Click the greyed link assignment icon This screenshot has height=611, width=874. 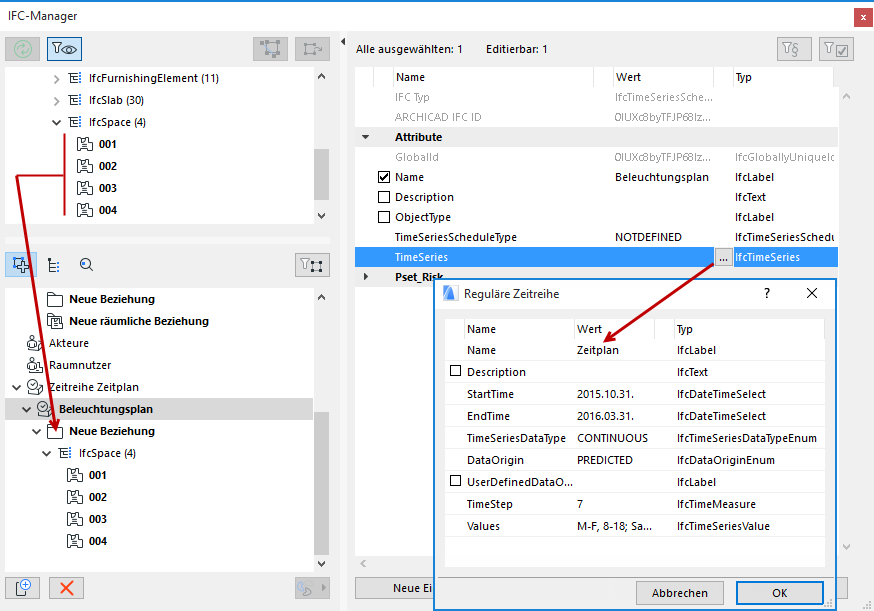coord(312,588)
